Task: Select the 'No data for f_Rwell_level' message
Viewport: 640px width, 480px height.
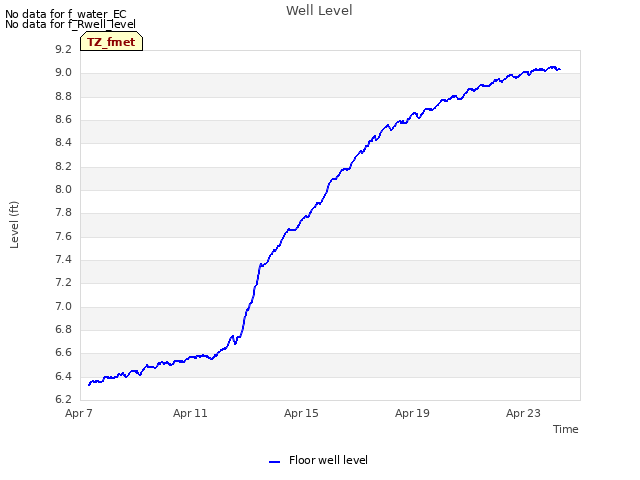Action: pyautogui.click(x=70, y=24)
